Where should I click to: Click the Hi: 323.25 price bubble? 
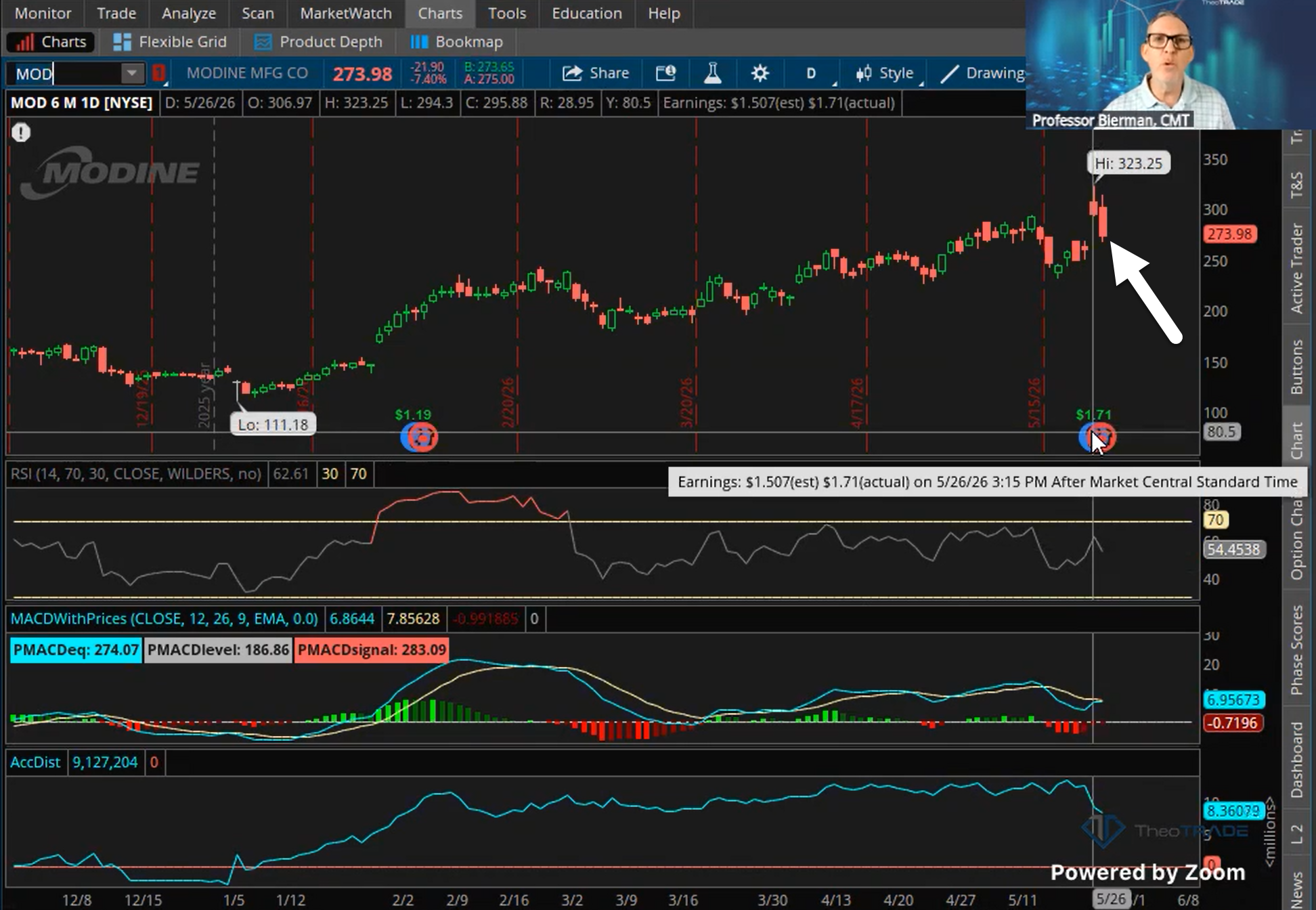click(x=1128, y=163)
